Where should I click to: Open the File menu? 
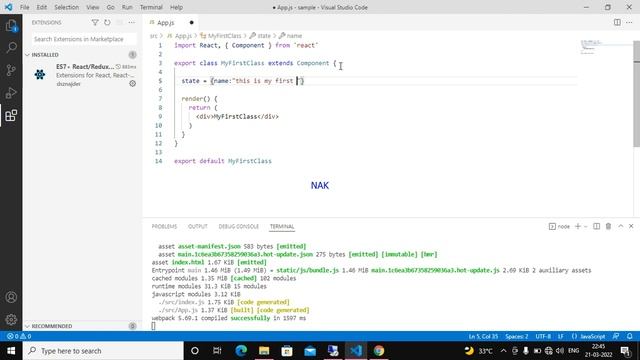[24, 7]
